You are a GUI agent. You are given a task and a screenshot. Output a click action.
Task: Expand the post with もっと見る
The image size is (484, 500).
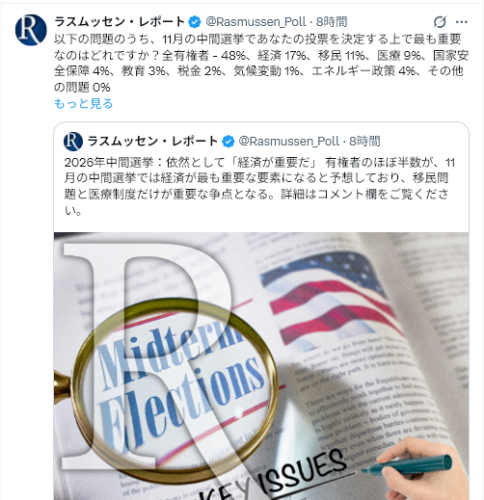pyautogui.click(x=83, y=104)
